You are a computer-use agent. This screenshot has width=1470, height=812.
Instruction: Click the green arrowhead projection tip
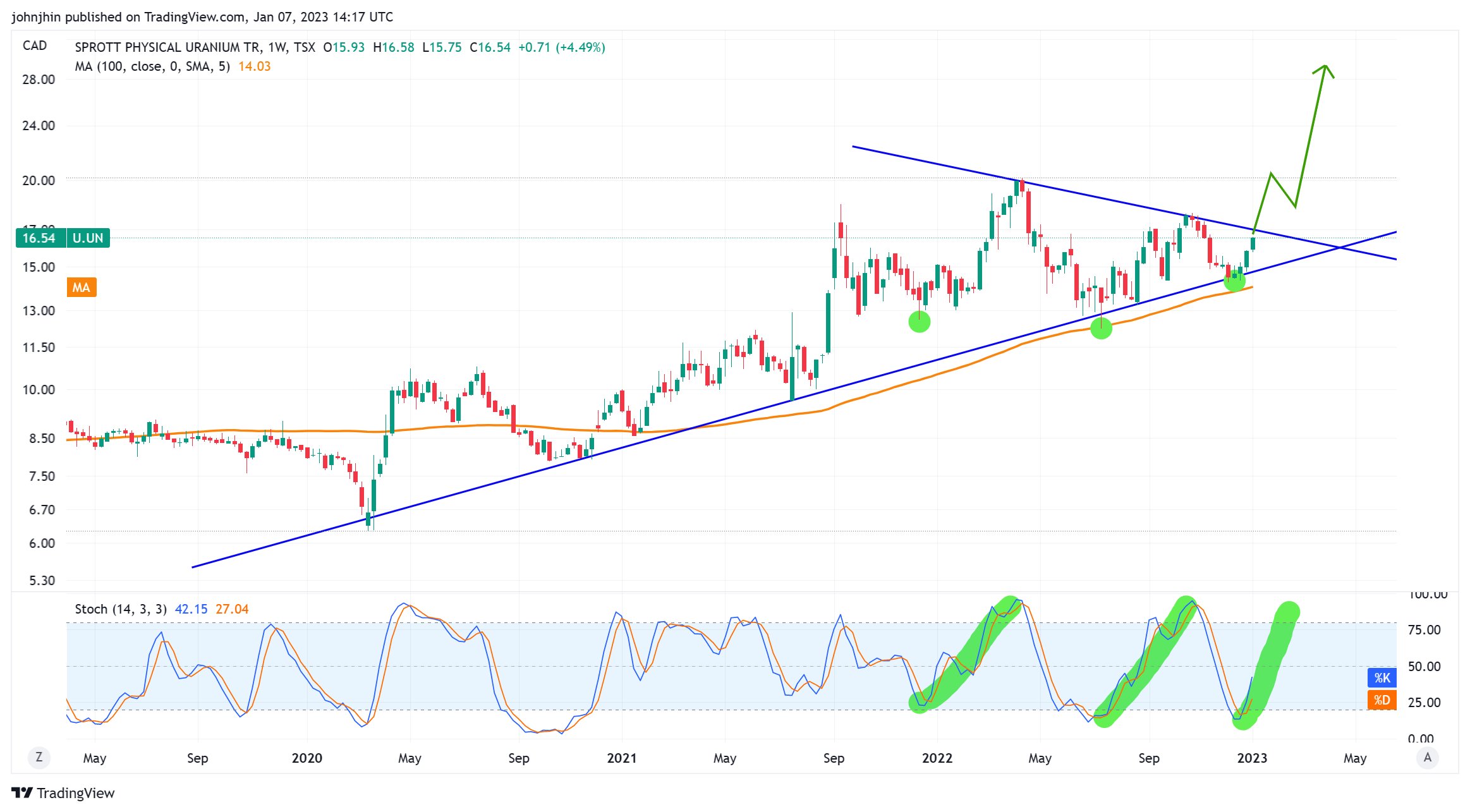click(1325, 67)
